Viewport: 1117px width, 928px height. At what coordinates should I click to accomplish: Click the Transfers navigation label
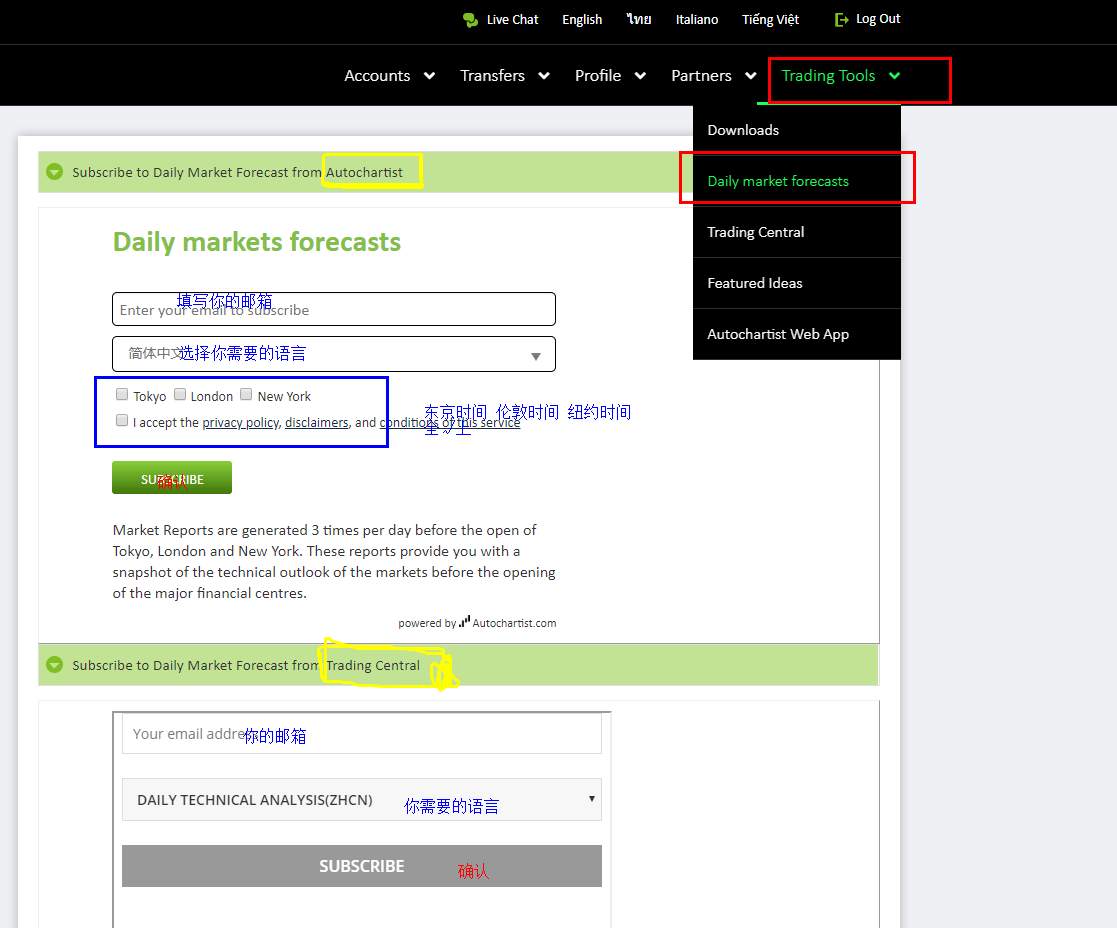[x=492, y=75]
